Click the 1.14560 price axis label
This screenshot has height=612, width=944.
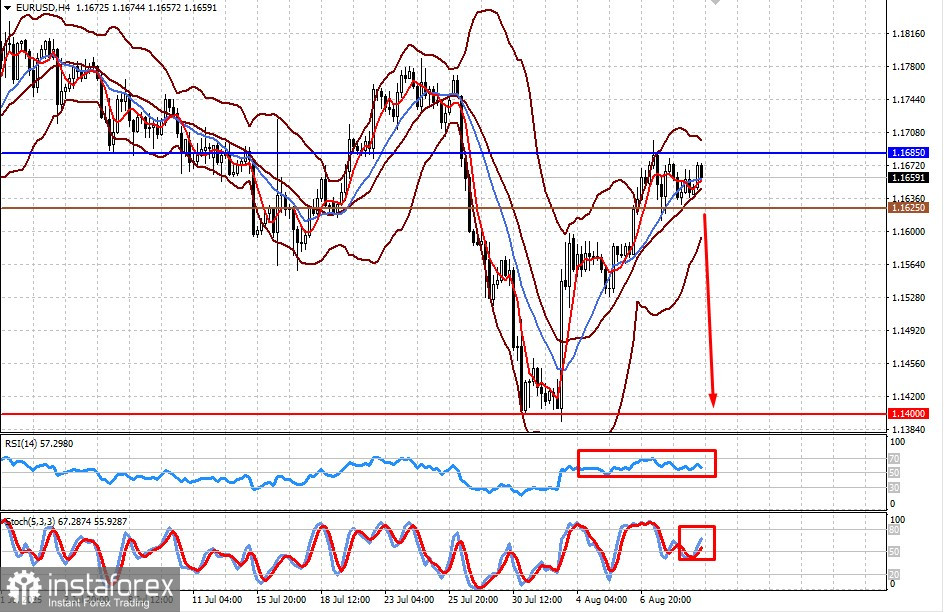pyautogui.click(x=908, y=364)
